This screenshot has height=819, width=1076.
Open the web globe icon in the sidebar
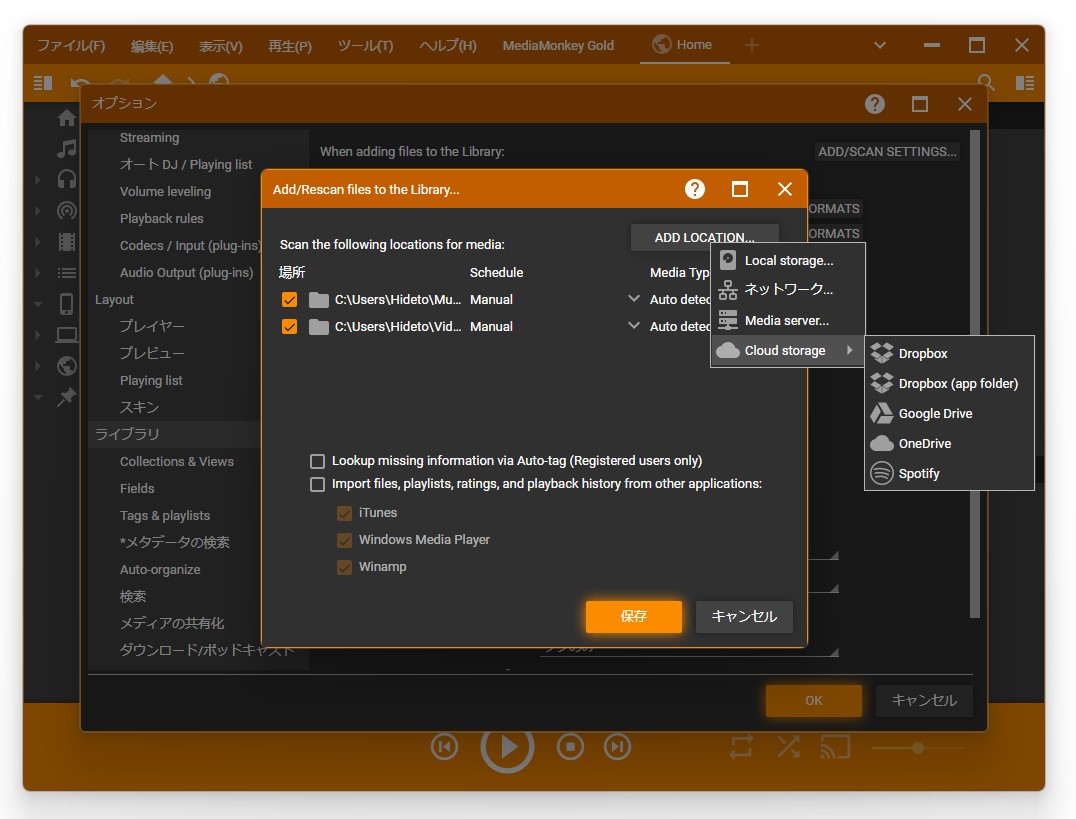[67, 366]
